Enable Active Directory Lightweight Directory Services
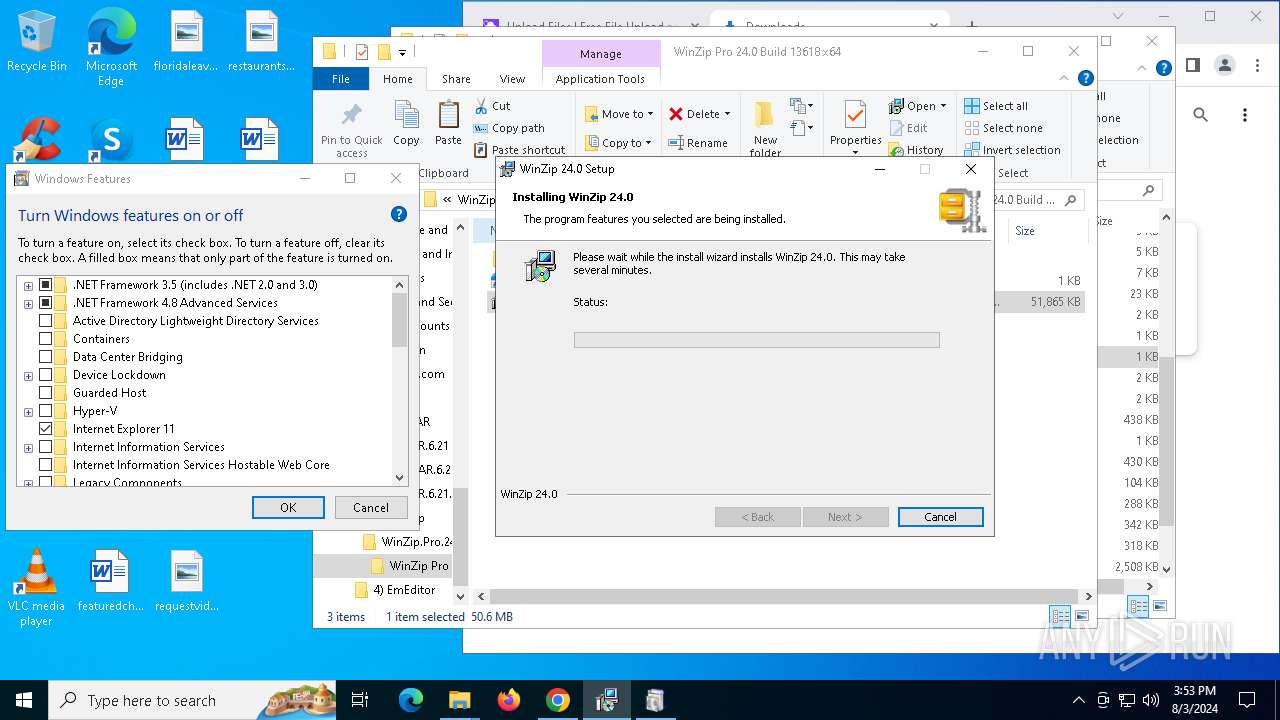The height and width of the screenshot is (720, 1280). [x=45, y=321]
